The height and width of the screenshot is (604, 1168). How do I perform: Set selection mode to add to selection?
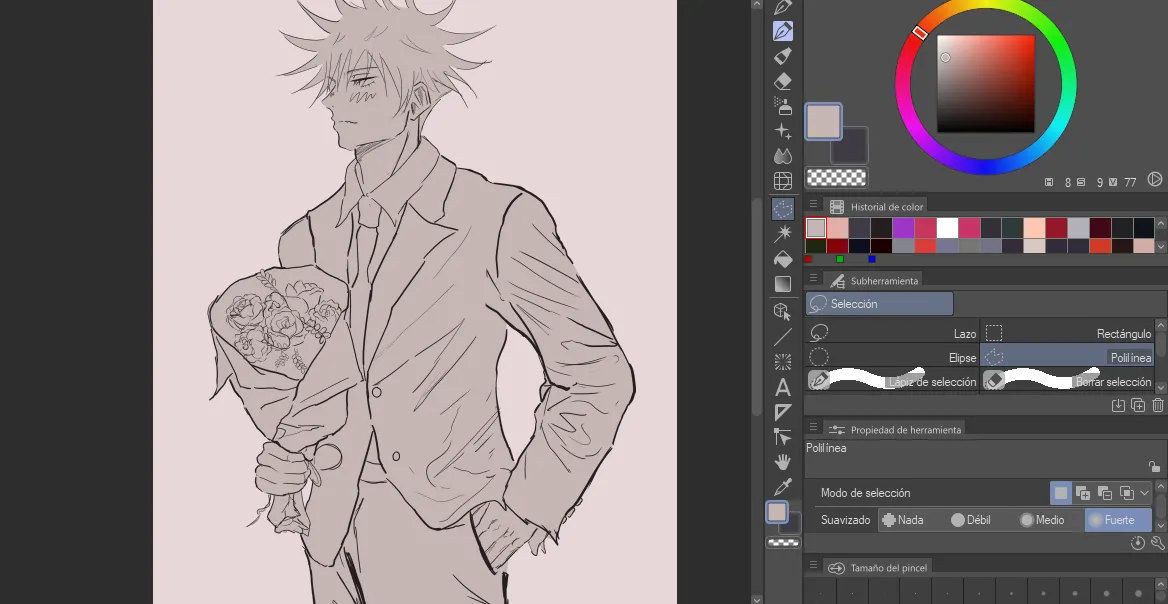click(x=1083, y=493)
